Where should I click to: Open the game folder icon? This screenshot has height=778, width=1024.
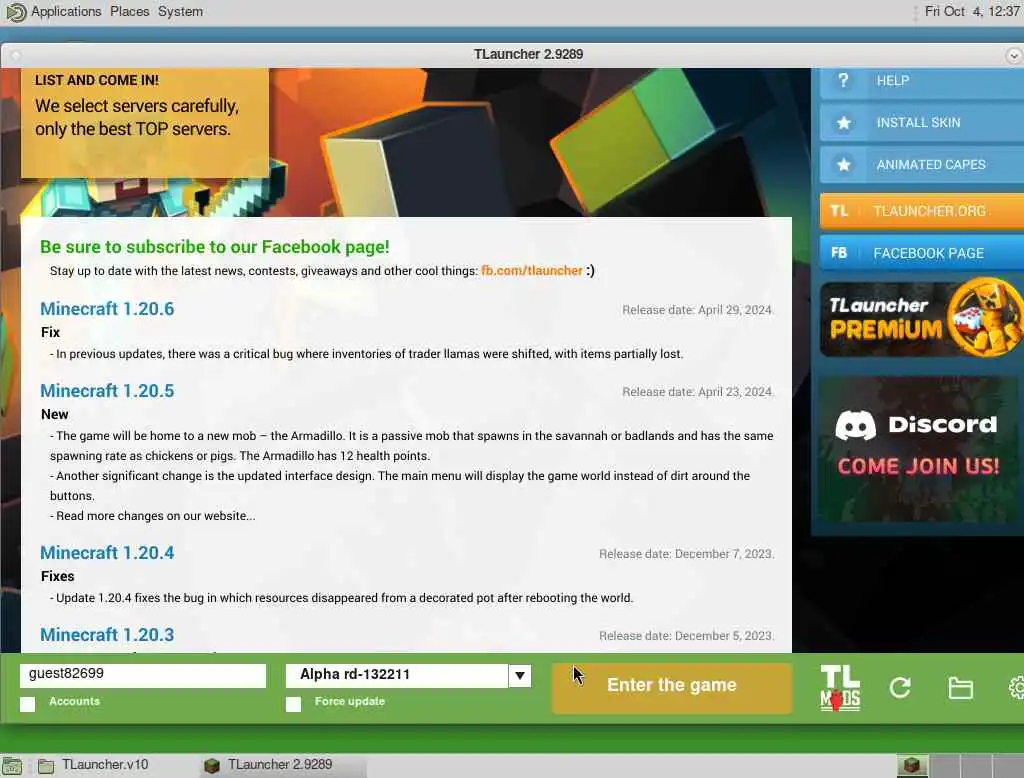coord(960,688)
